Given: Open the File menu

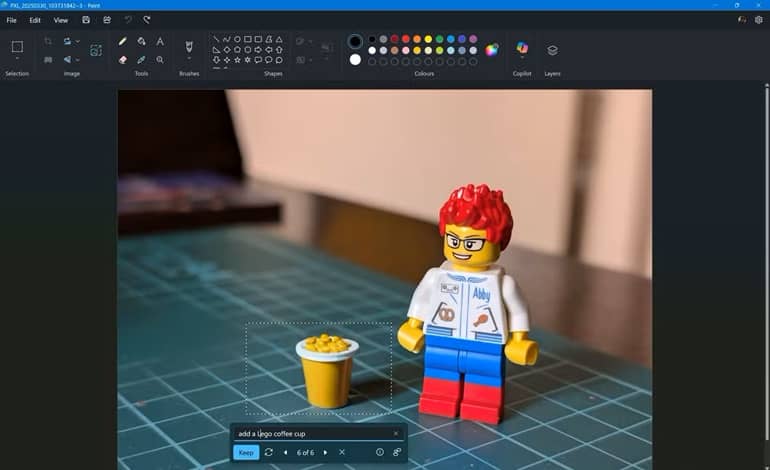Looking at the screenshot, I should tap(11, 20).
